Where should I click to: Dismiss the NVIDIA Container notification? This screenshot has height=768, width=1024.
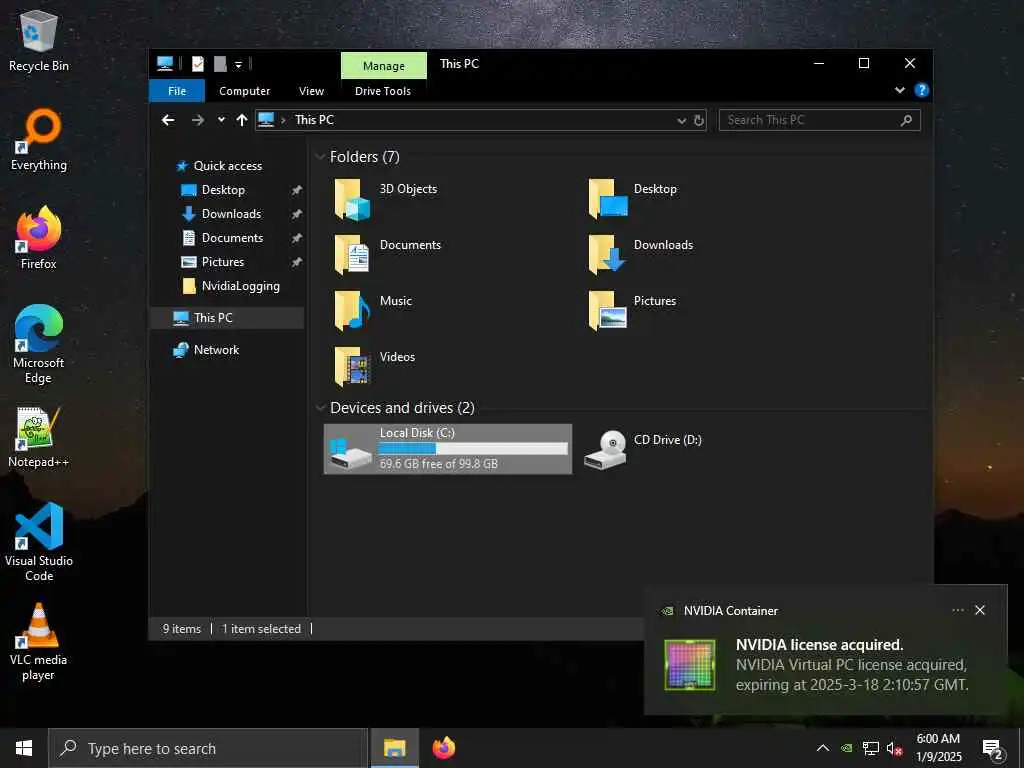pos(980,610)
